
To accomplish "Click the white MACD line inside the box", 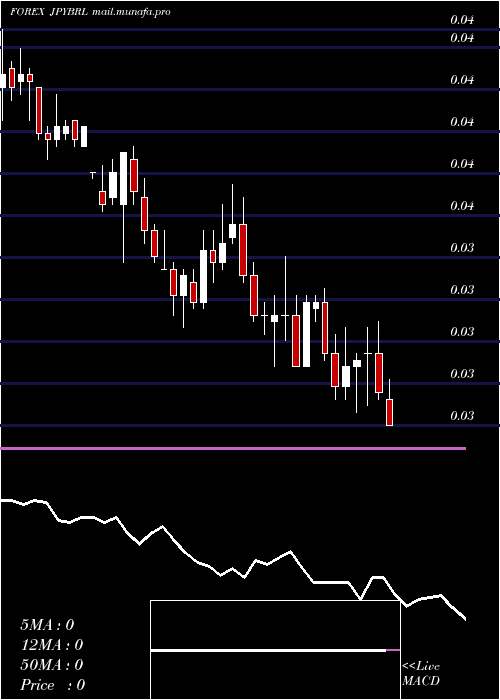I will point(268,650).
